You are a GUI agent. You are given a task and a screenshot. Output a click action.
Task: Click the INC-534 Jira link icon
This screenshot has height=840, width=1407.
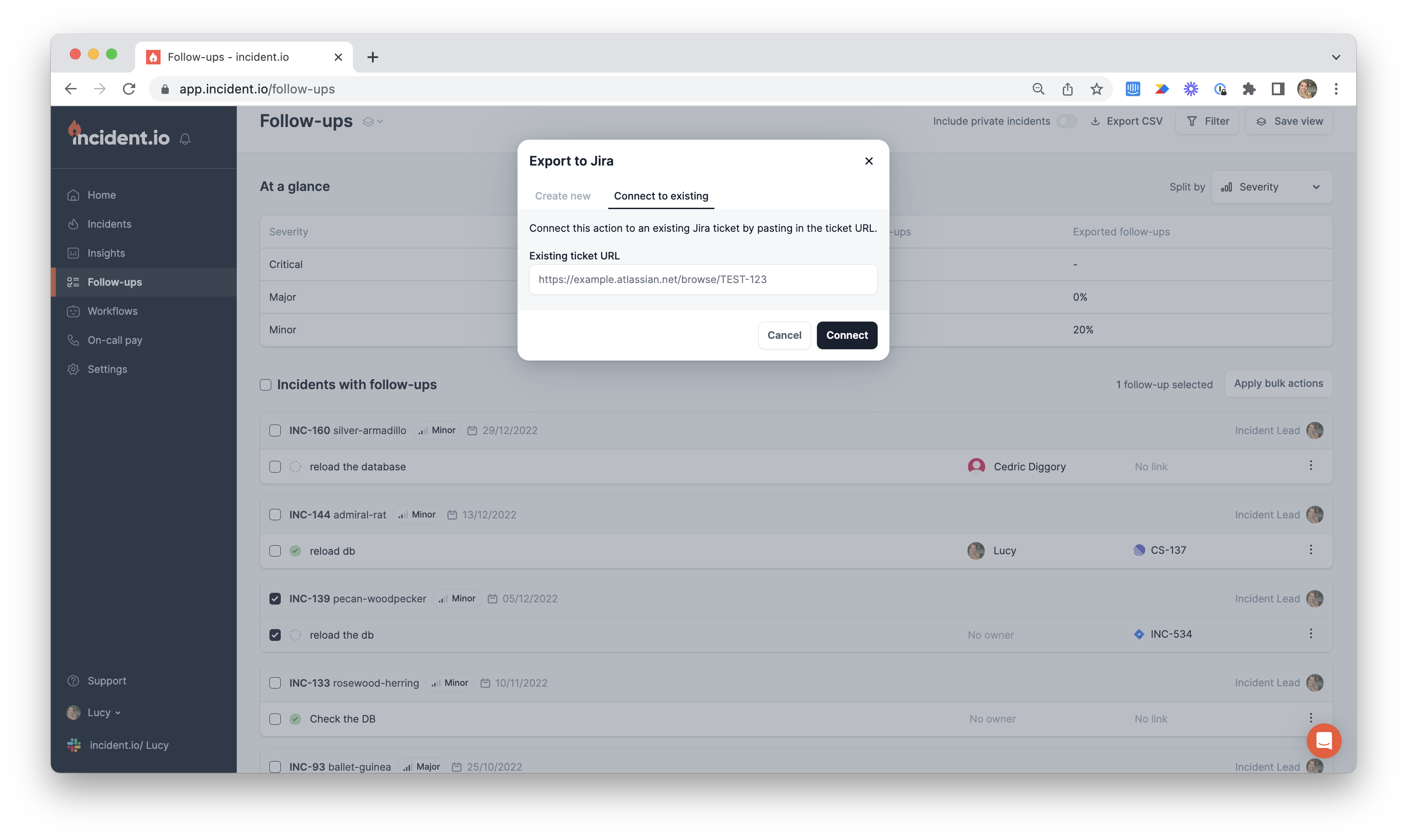click(x=1139, y=634)
